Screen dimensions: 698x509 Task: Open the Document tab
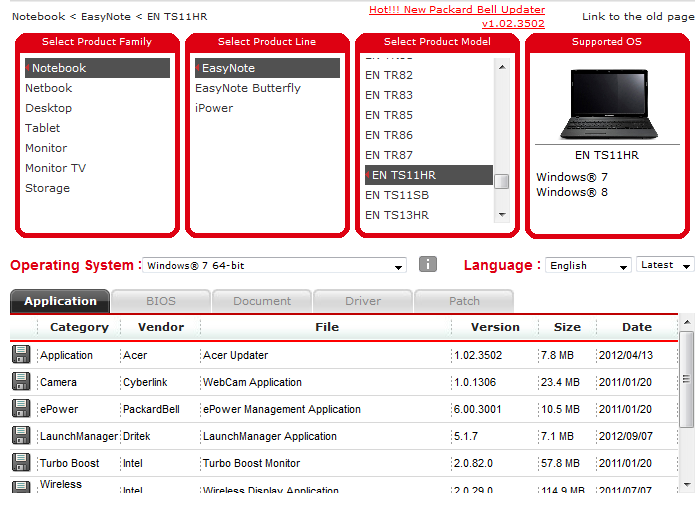tap(262, 301)
